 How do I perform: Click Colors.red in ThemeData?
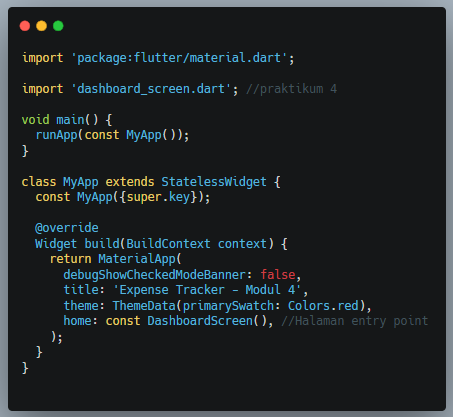tap(323, 306)
